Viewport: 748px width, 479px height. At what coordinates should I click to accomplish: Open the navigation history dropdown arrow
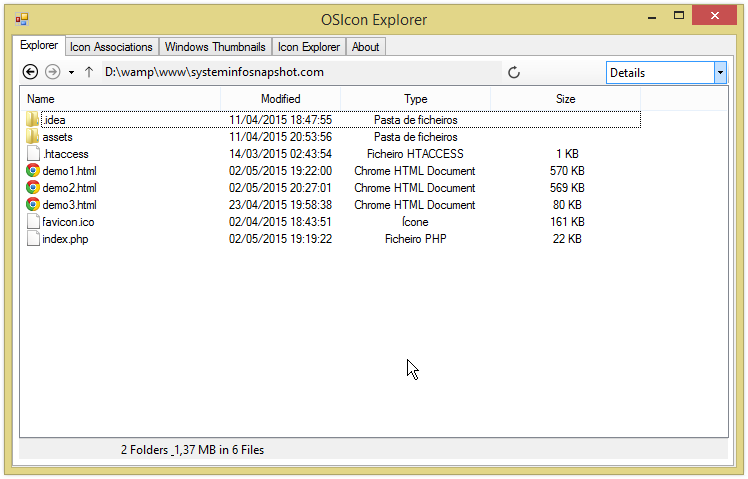pos(71,73)
